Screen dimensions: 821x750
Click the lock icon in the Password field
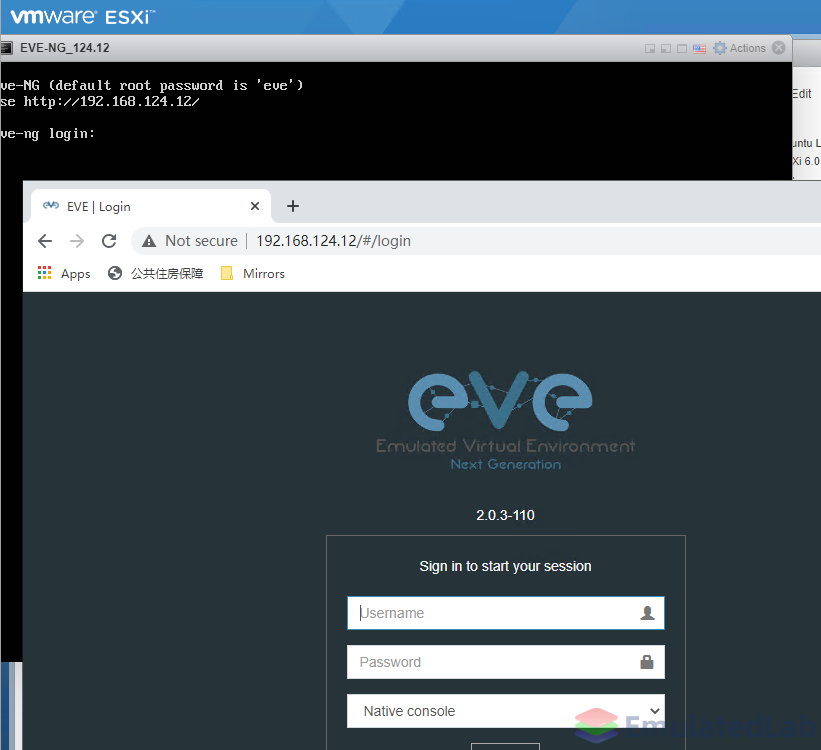tap(647, 662)
